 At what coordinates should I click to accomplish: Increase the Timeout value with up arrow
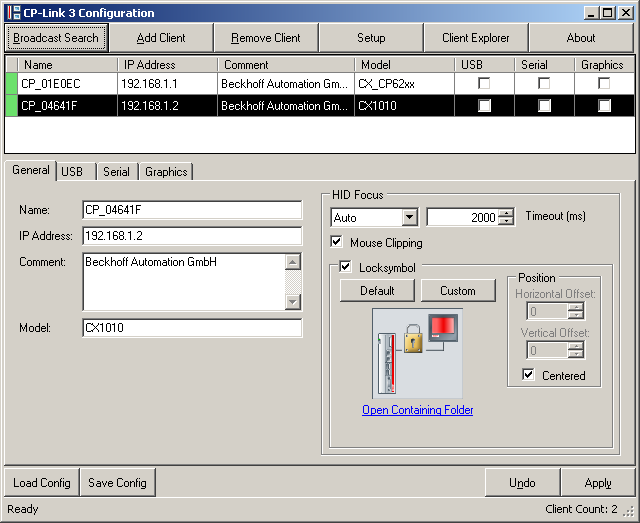click(506, 213)
